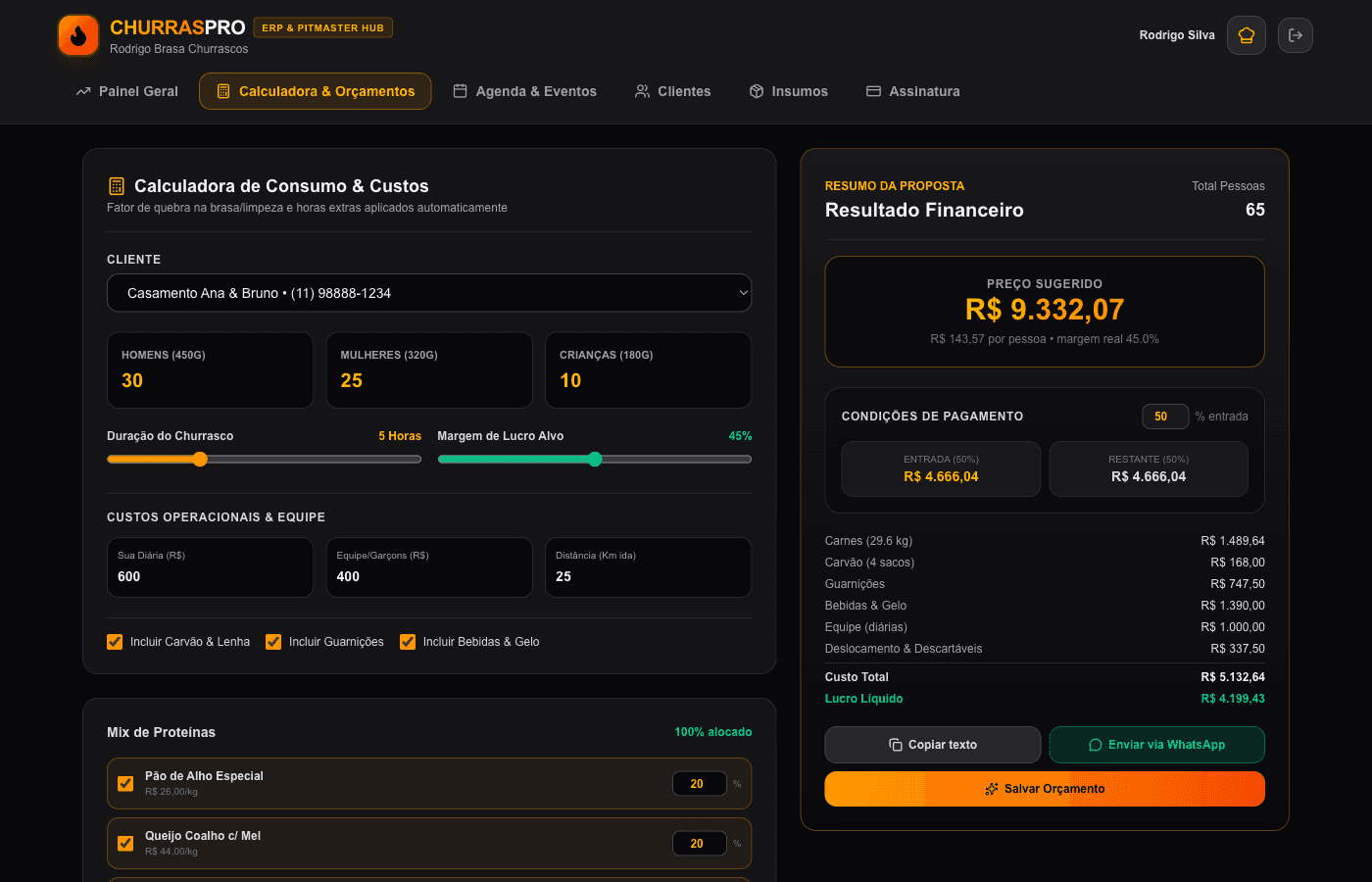The image size is (1372, 882).
Task: Click the Margem de Lucro Alvo slider handle
Action: pos(595,459)
